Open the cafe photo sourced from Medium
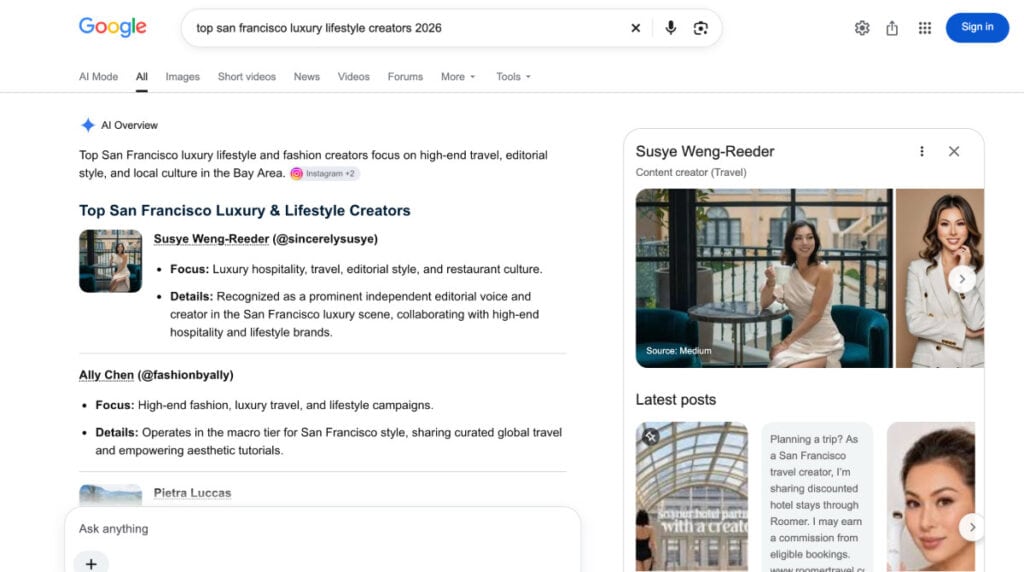This screenshot has width=1024, height=572. point(763,278)
